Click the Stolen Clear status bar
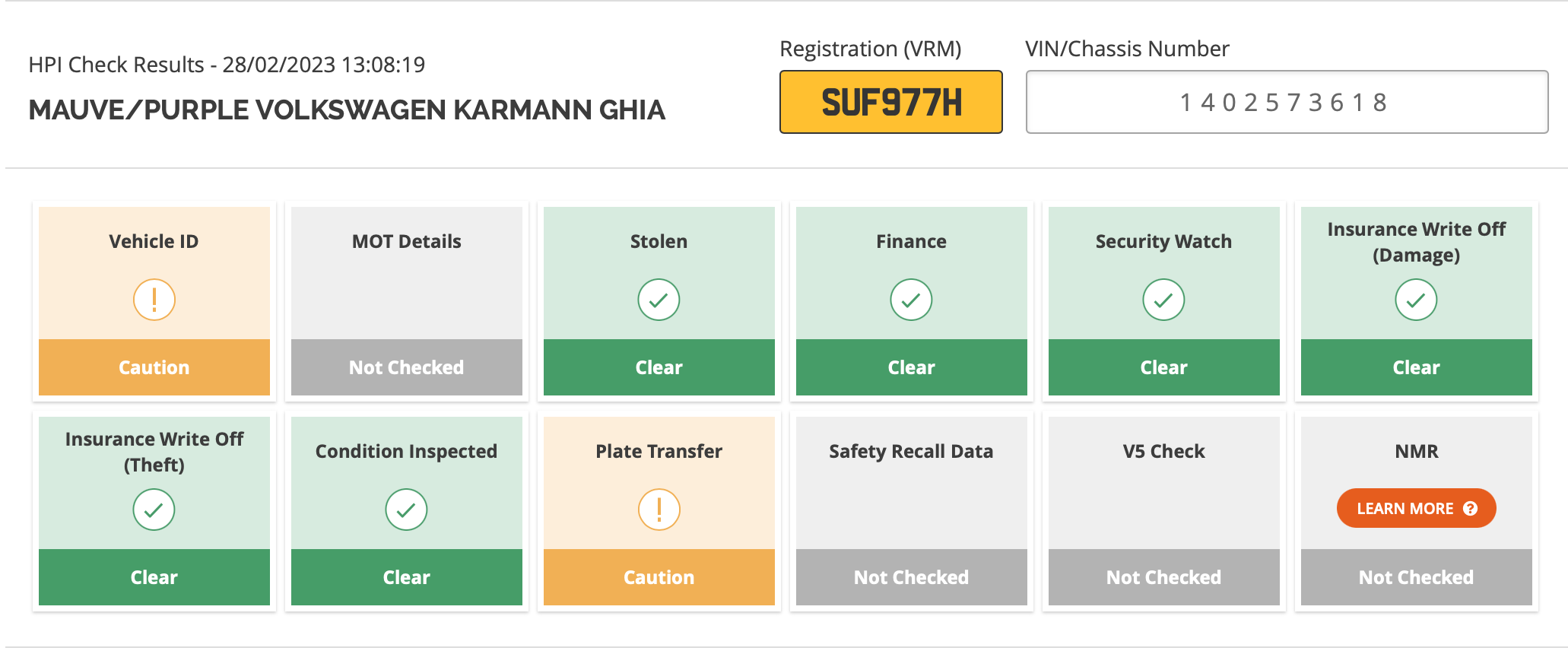This screenshot has height=651, width=1568. pyautogui.click(x=659, y=367)
